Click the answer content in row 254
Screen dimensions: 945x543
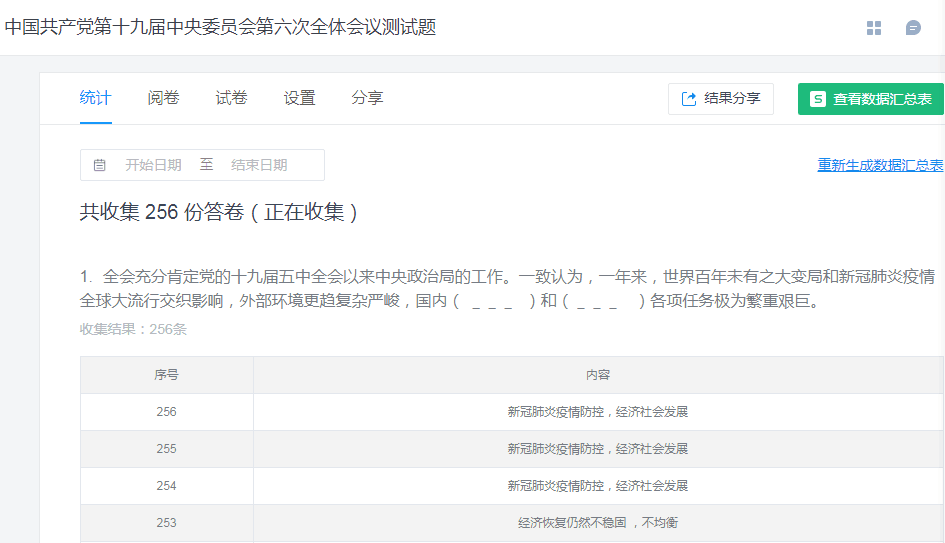coord(598,486)
